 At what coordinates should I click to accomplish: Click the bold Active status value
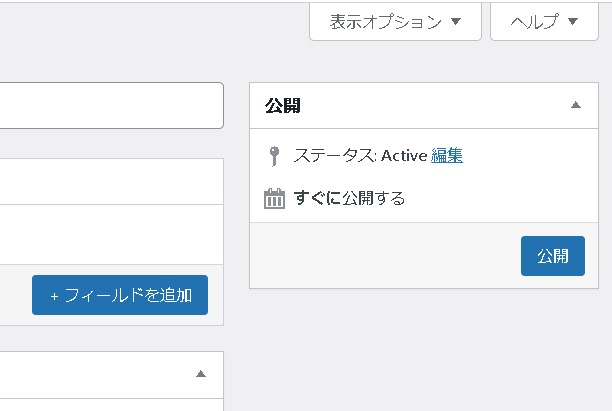[x=404, y=156]
